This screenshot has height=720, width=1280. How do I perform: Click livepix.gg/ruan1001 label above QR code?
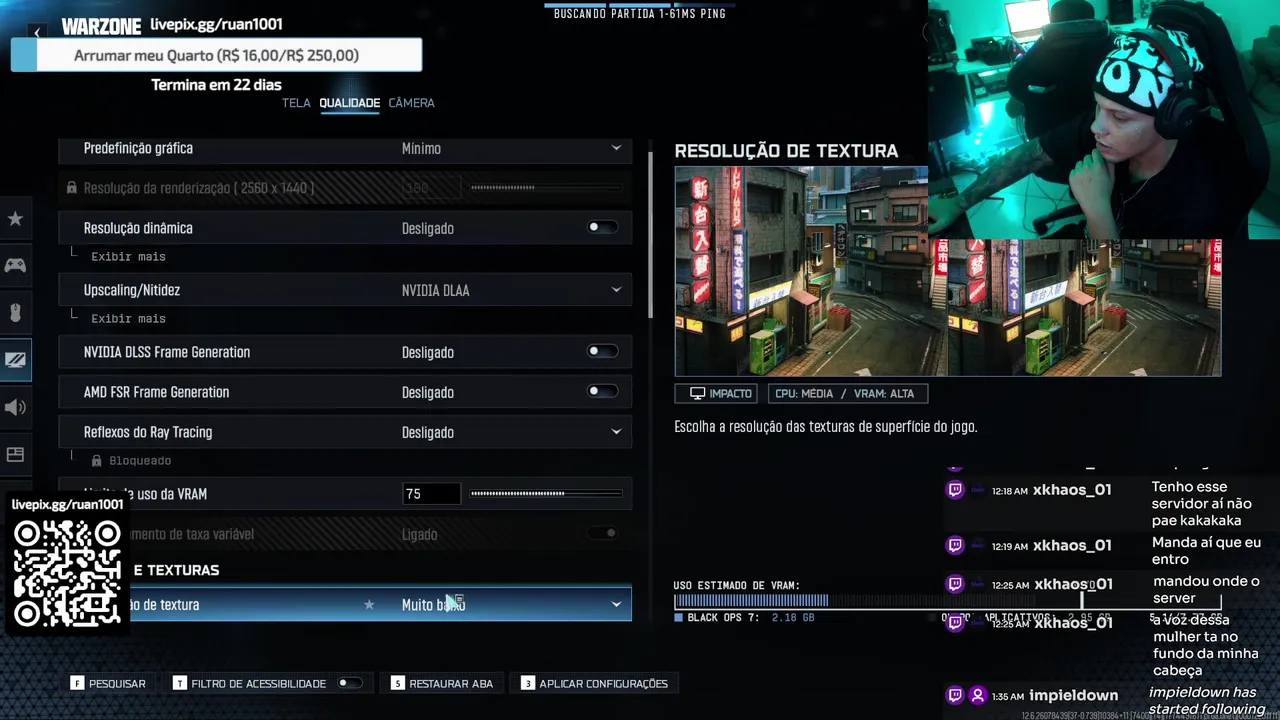point(68,505)
